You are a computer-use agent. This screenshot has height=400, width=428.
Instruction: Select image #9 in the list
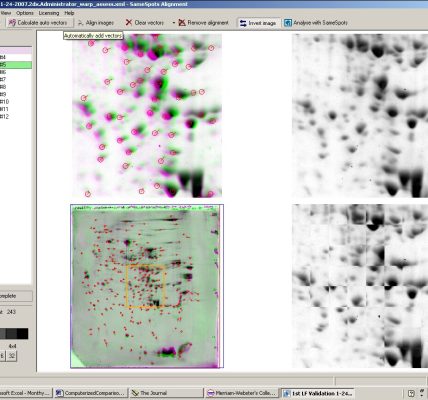click(16, 94)
